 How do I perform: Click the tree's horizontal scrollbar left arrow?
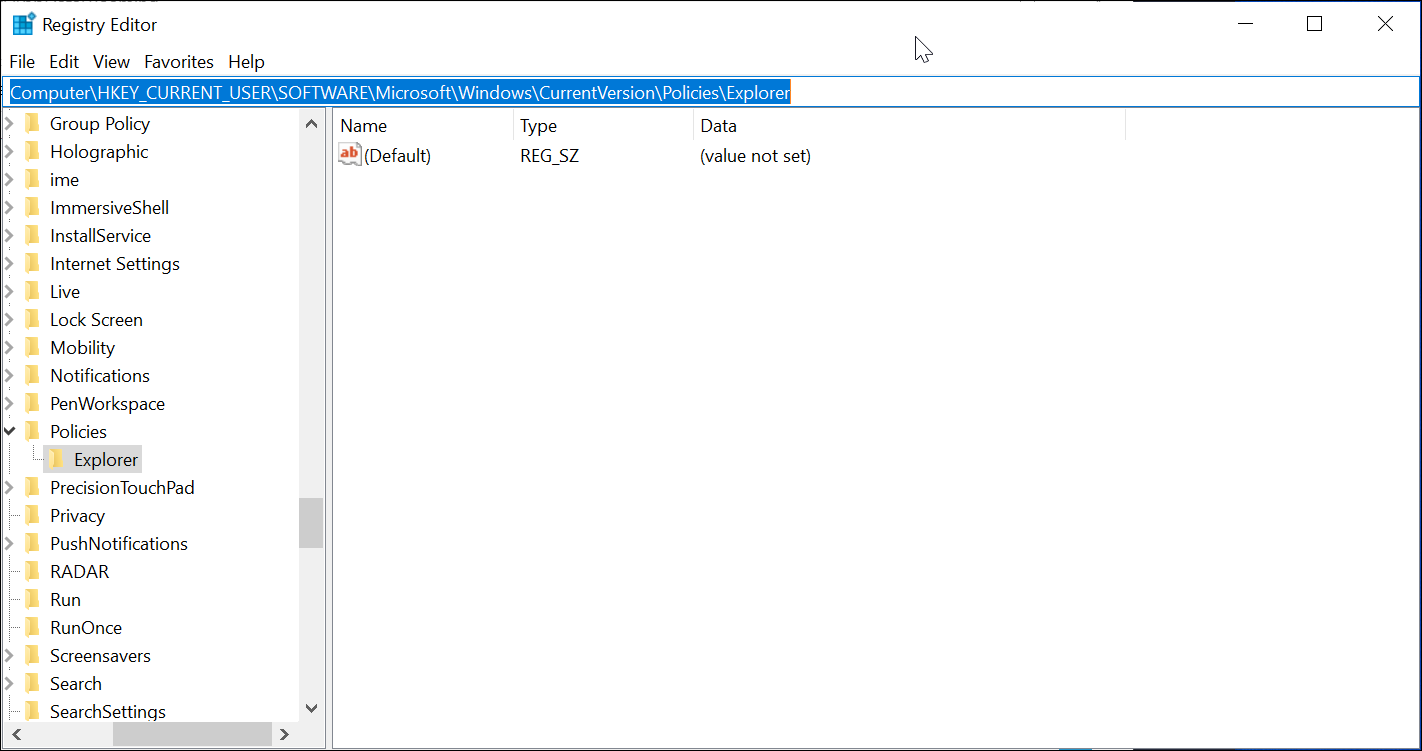[x=14, y=734]
